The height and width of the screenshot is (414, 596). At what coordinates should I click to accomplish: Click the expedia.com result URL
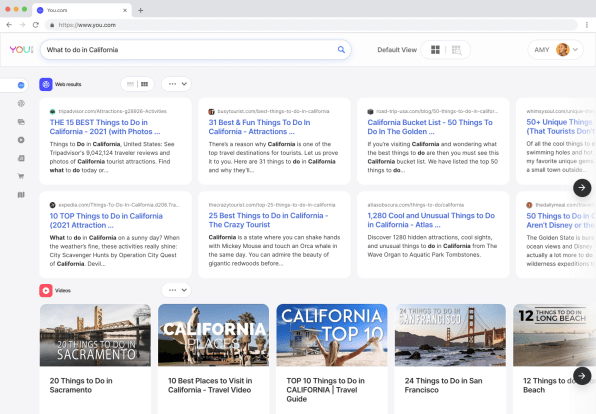[x=119, y=205]
